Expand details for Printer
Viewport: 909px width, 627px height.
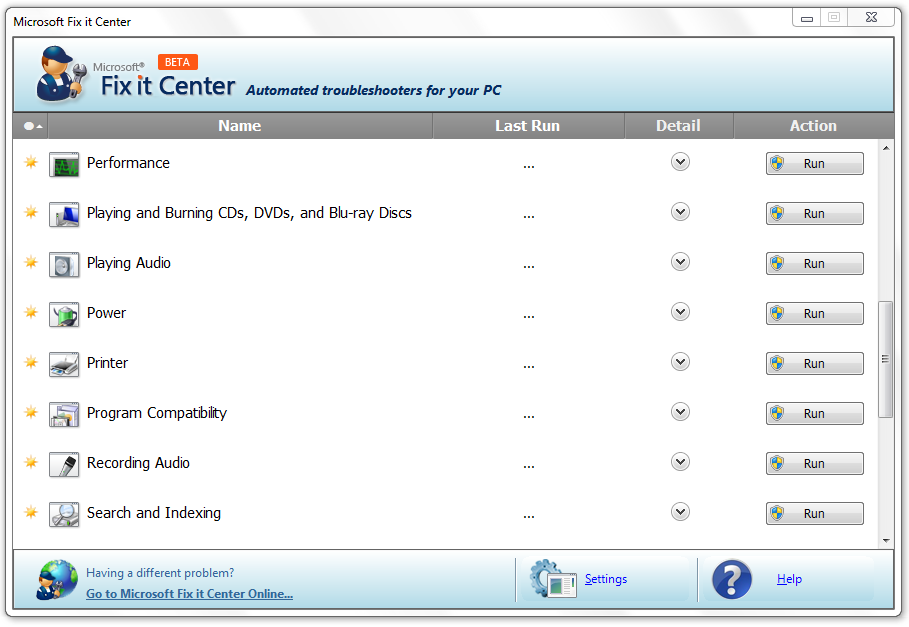coord(680,362)
